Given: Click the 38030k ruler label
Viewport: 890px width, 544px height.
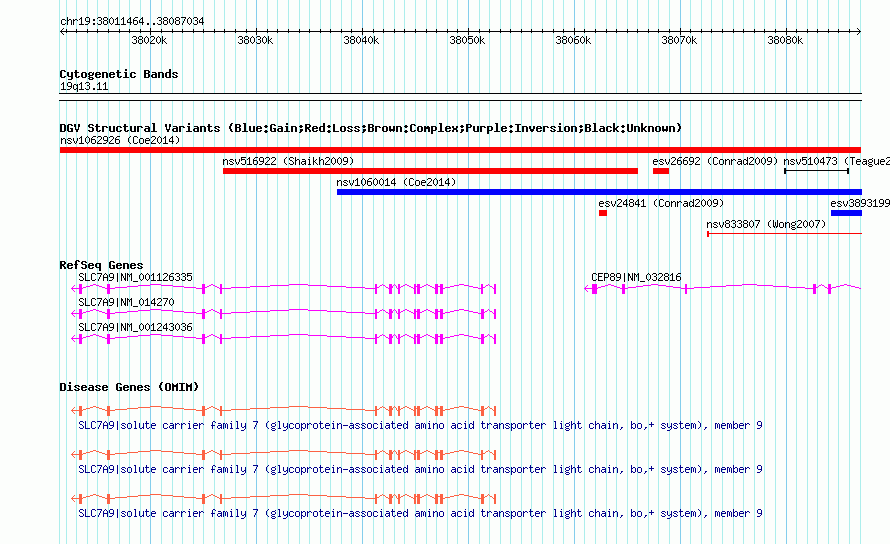Looking at the screenshot, I should coord(255,40).
